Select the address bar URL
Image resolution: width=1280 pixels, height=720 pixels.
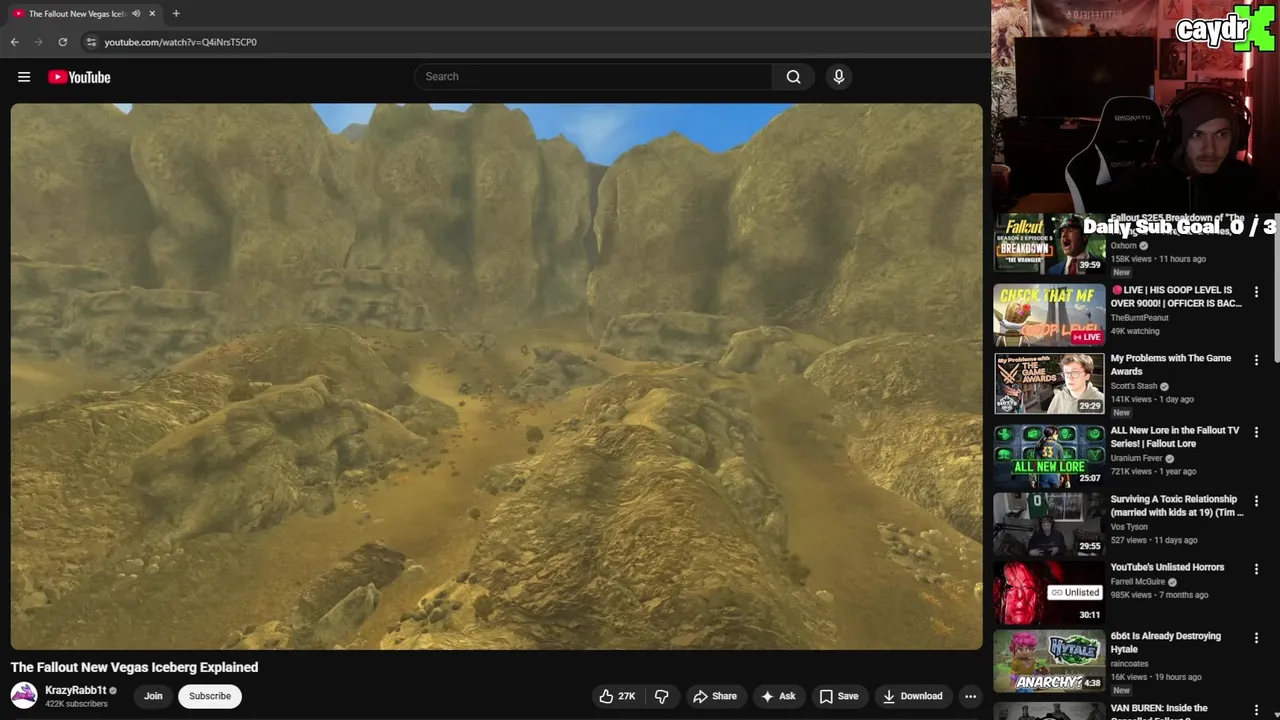[181, 42]
